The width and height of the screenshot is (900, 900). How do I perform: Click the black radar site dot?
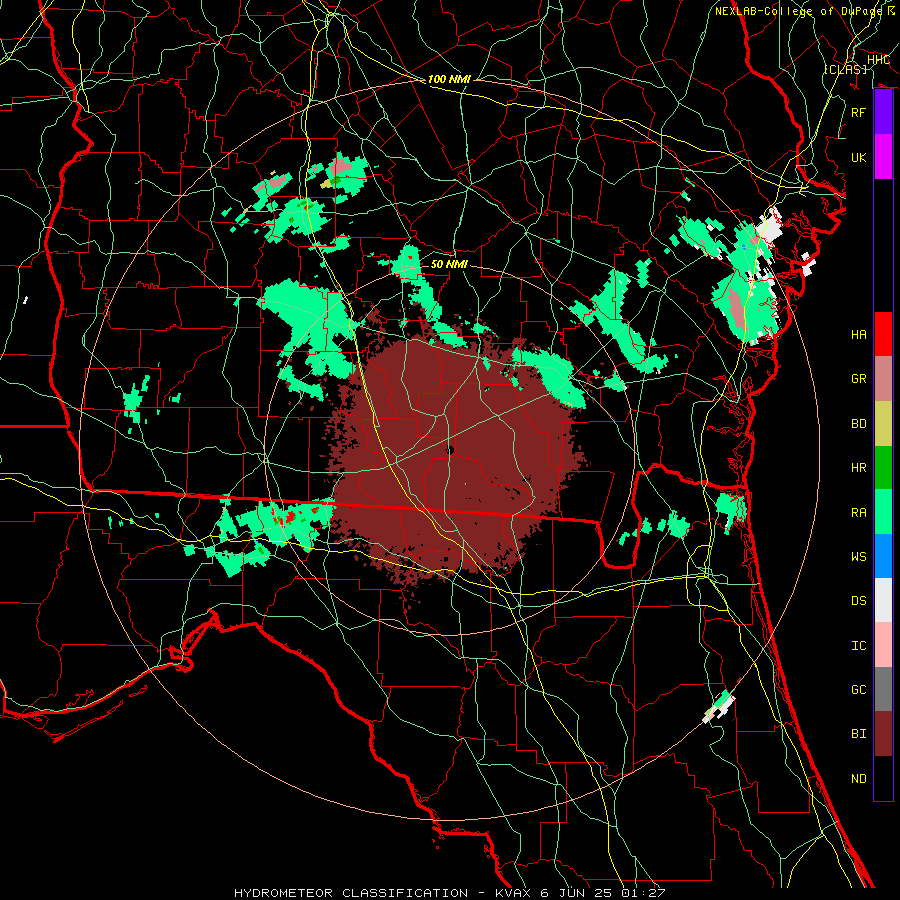(450, 450)
